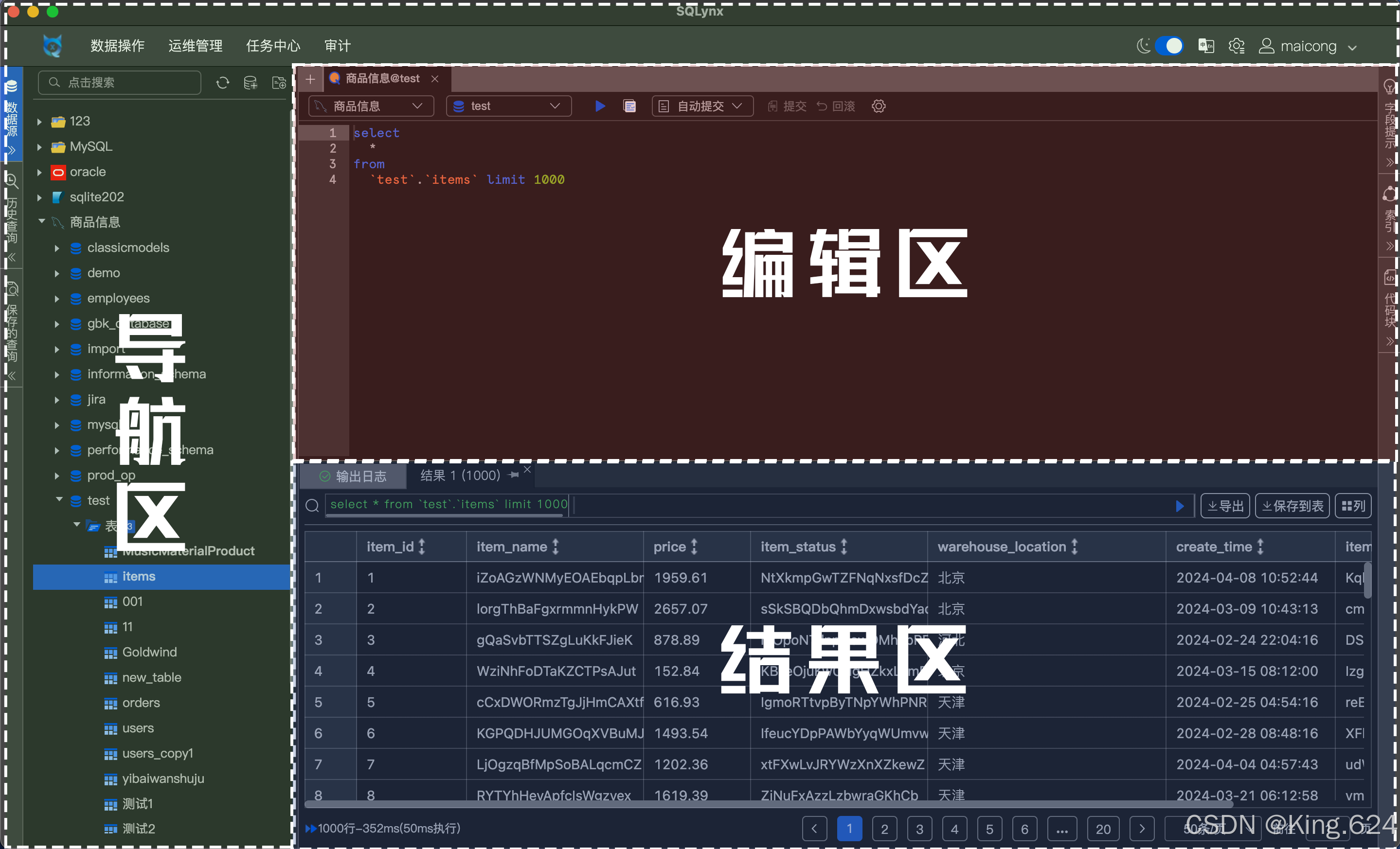Image resolution: width=1400 pixels, height=849 pixels.
Task: Refresh the data source tree
Action: tap(222, 83)
